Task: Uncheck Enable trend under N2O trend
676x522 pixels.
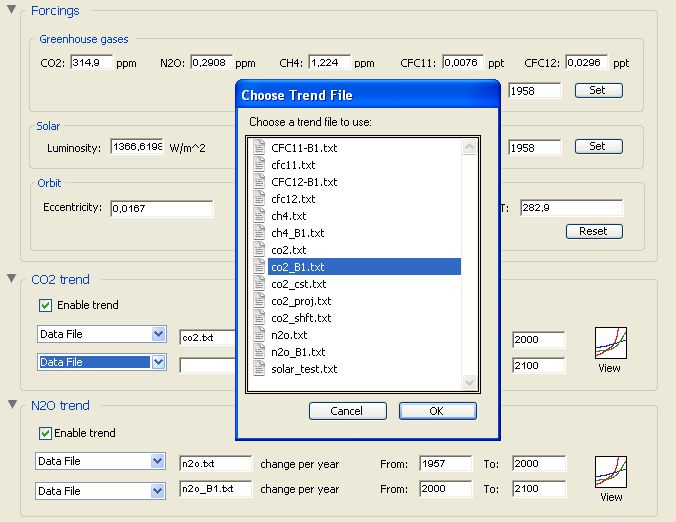Action: tap(45, 433)
